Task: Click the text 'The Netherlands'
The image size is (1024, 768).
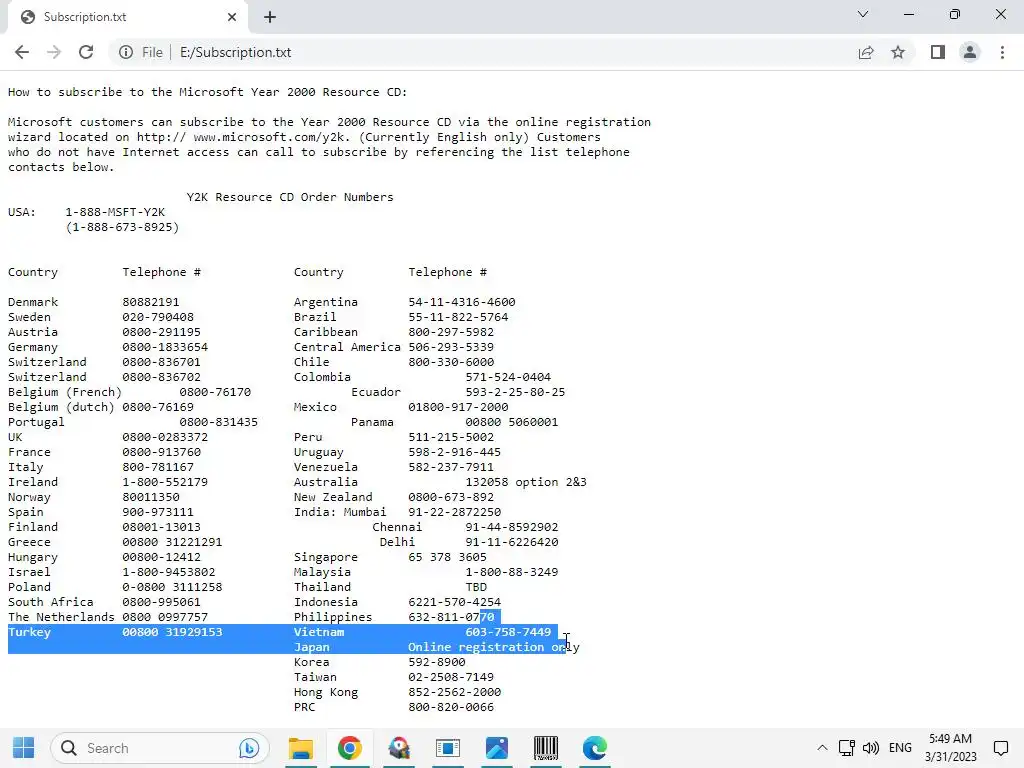Action: (61, 617)
